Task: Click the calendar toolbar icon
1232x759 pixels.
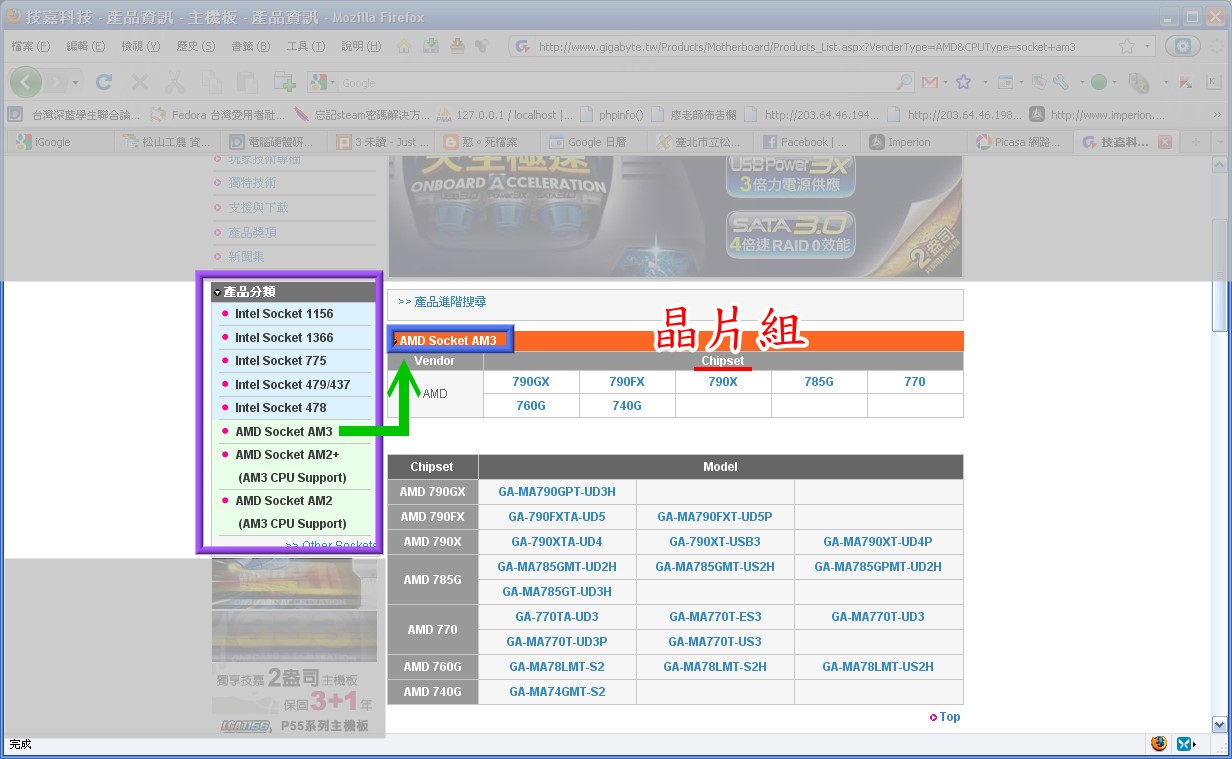Action: 1006,82
